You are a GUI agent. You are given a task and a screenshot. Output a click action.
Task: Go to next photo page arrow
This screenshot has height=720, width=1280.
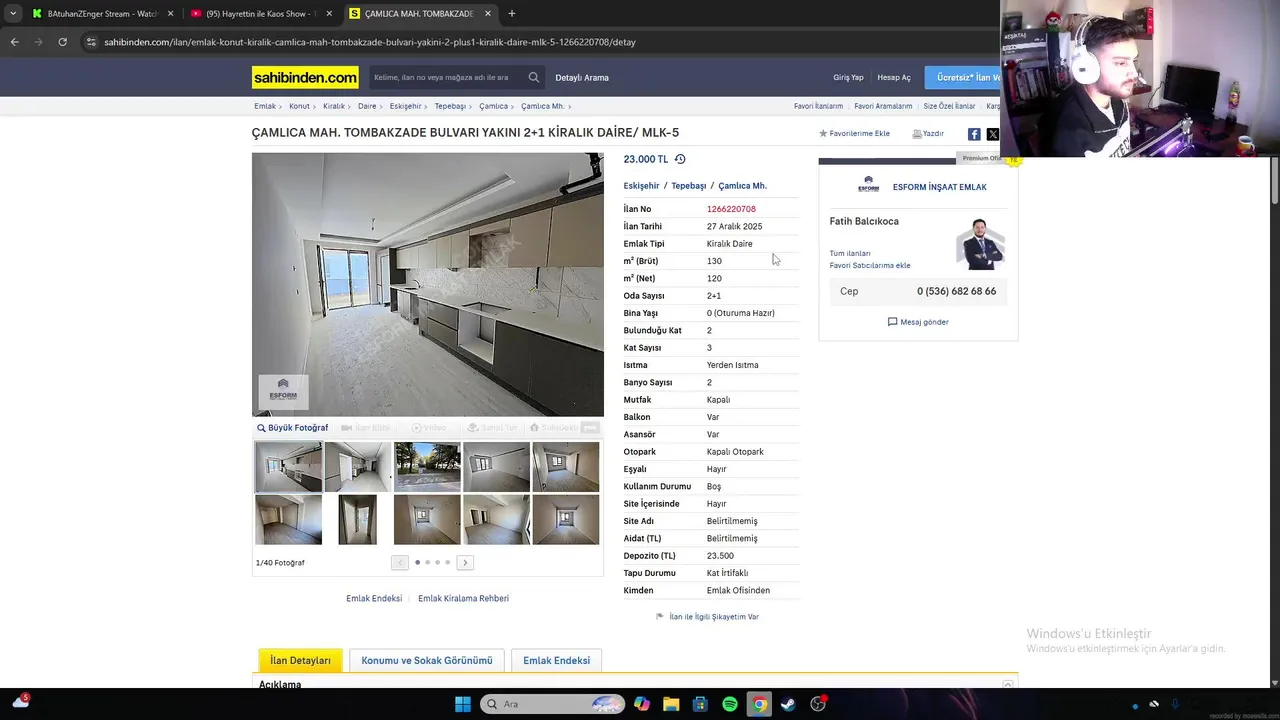(x=465, y=563)
